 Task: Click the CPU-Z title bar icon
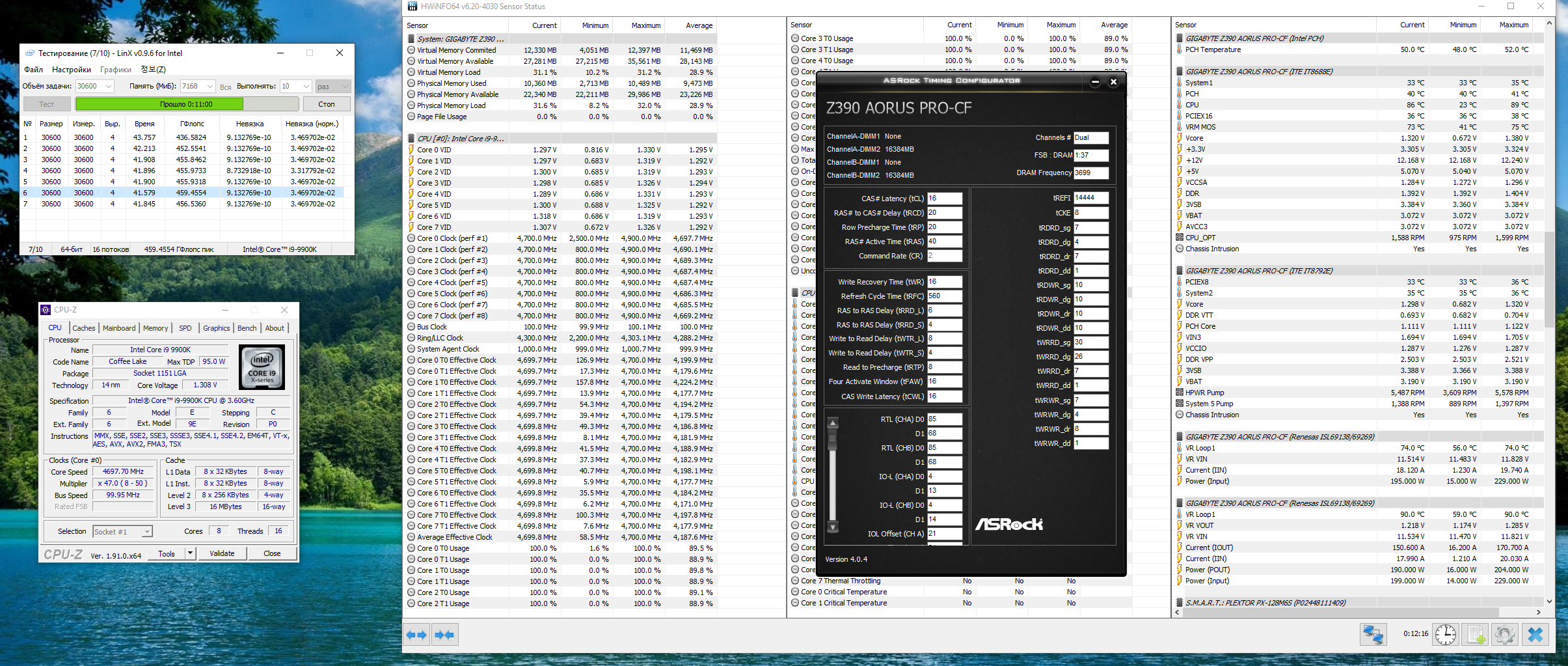[46, 310]
